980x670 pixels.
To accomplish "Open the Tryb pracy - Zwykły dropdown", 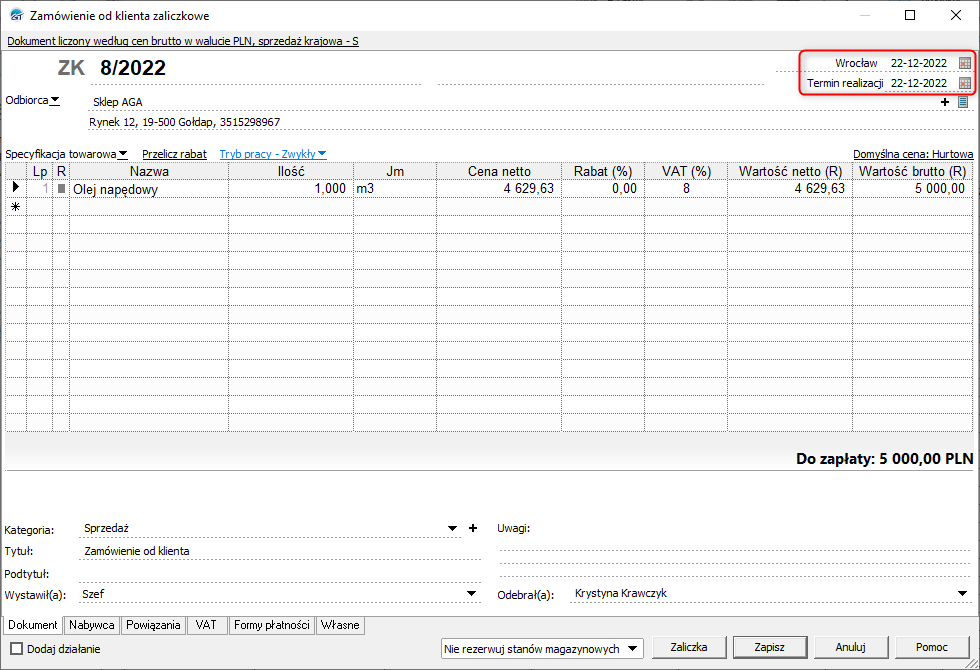I will tap(272, 154).
